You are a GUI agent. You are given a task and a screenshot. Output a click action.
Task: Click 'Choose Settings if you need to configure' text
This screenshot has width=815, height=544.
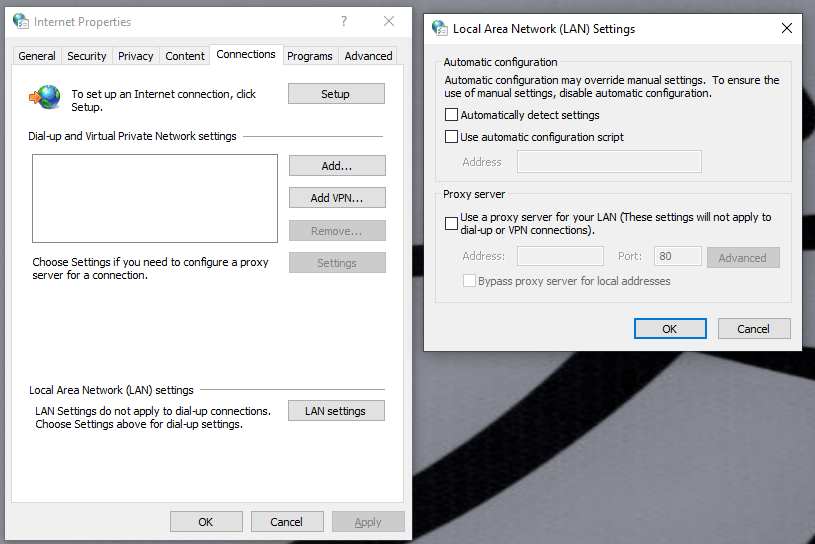tap(151, 269)
